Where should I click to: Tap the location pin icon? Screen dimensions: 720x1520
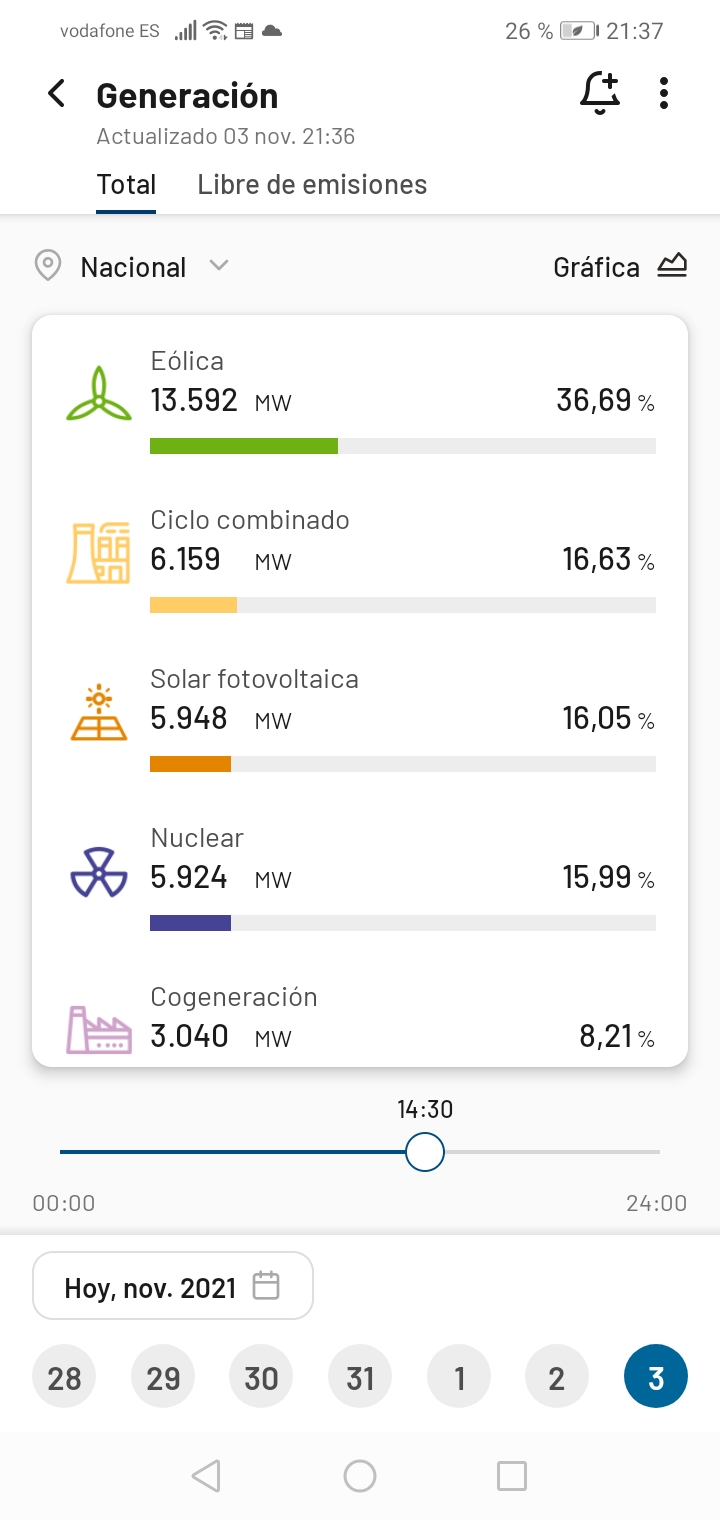coord(47,267)
